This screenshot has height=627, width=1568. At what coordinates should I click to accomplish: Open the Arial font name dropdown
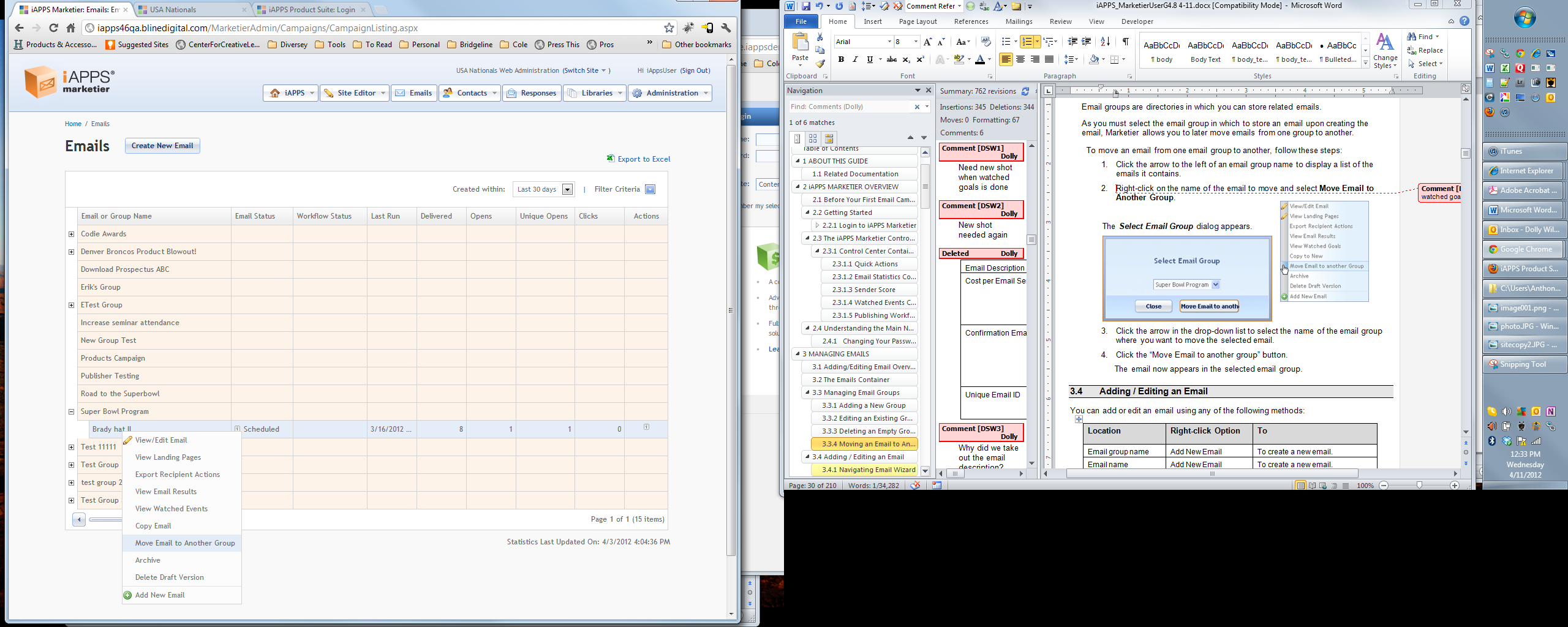[x=889, y=42]
